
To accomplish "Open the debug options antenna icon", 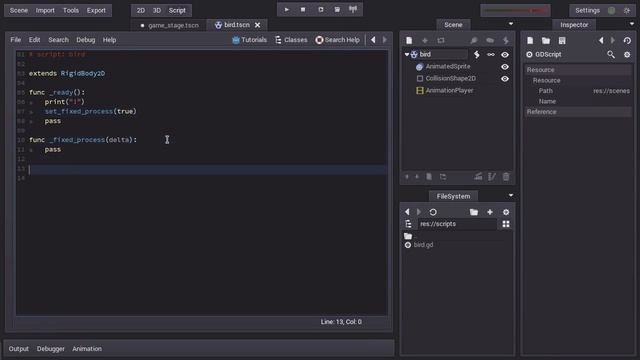I will (353, 9).
